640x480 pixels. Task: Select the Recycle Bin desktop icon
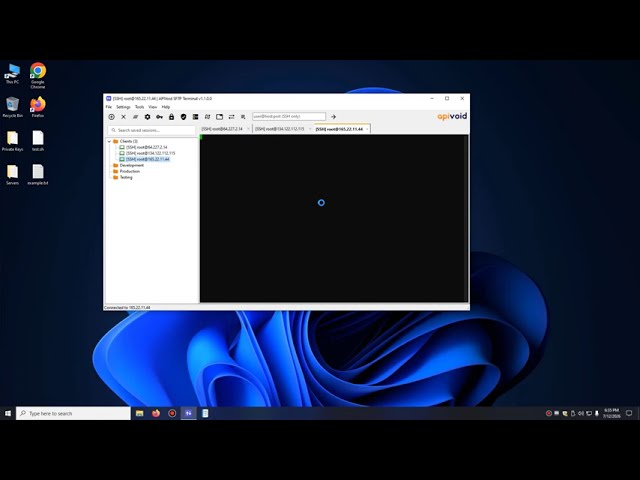[x=12, y=107]
